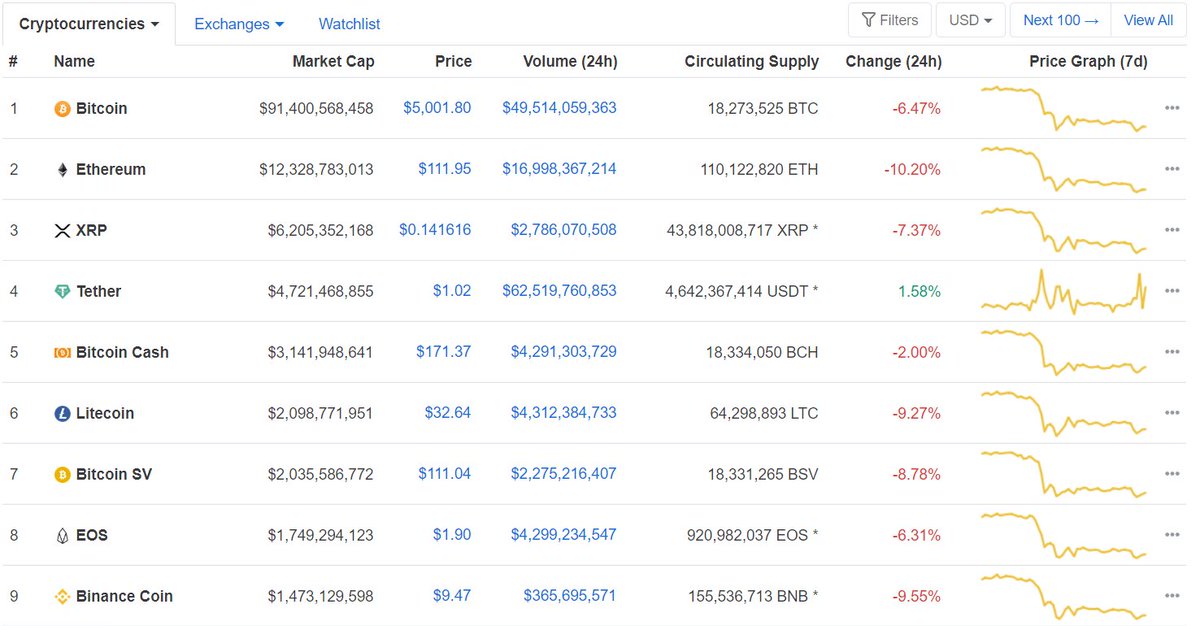Open the Bitcoin Cash name link
Viewport: 1200px width, 626px height.
pos(122,353)
